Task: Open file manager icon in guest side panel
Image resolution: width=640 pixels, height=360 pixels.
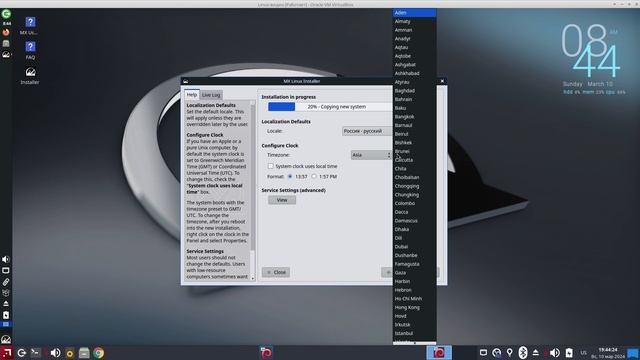Action: [6, 43]
